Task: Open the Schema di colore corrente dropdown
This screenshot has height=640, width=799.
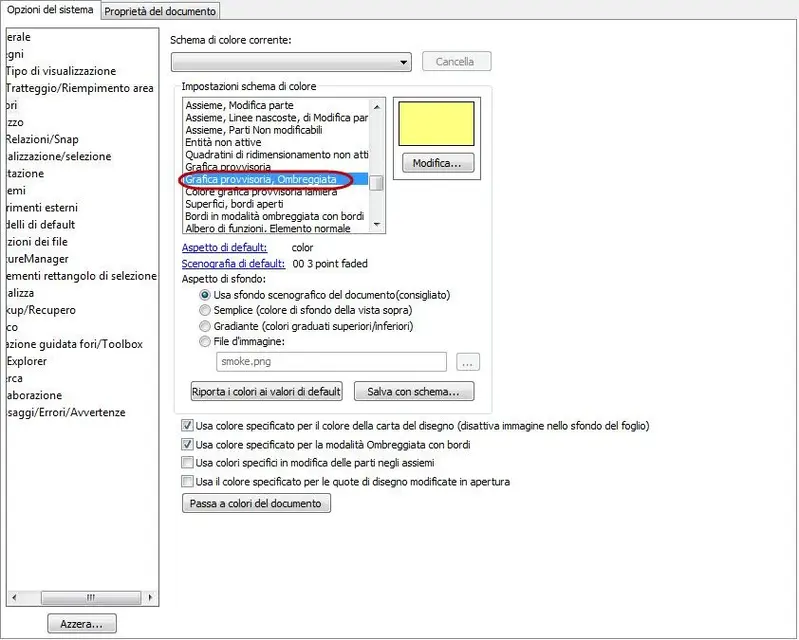Action: [291, 62]
